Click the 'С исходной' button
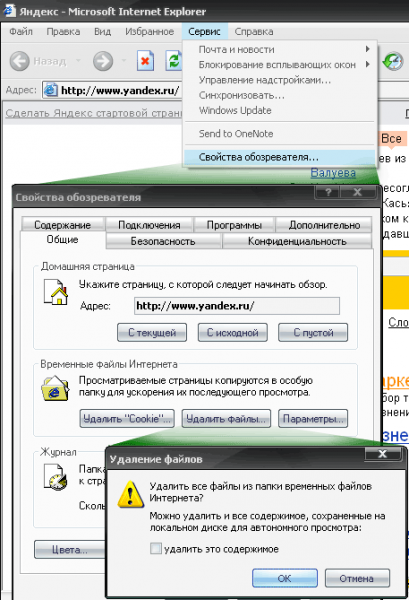This screenshot has height=600, width=409. point(233,332)
